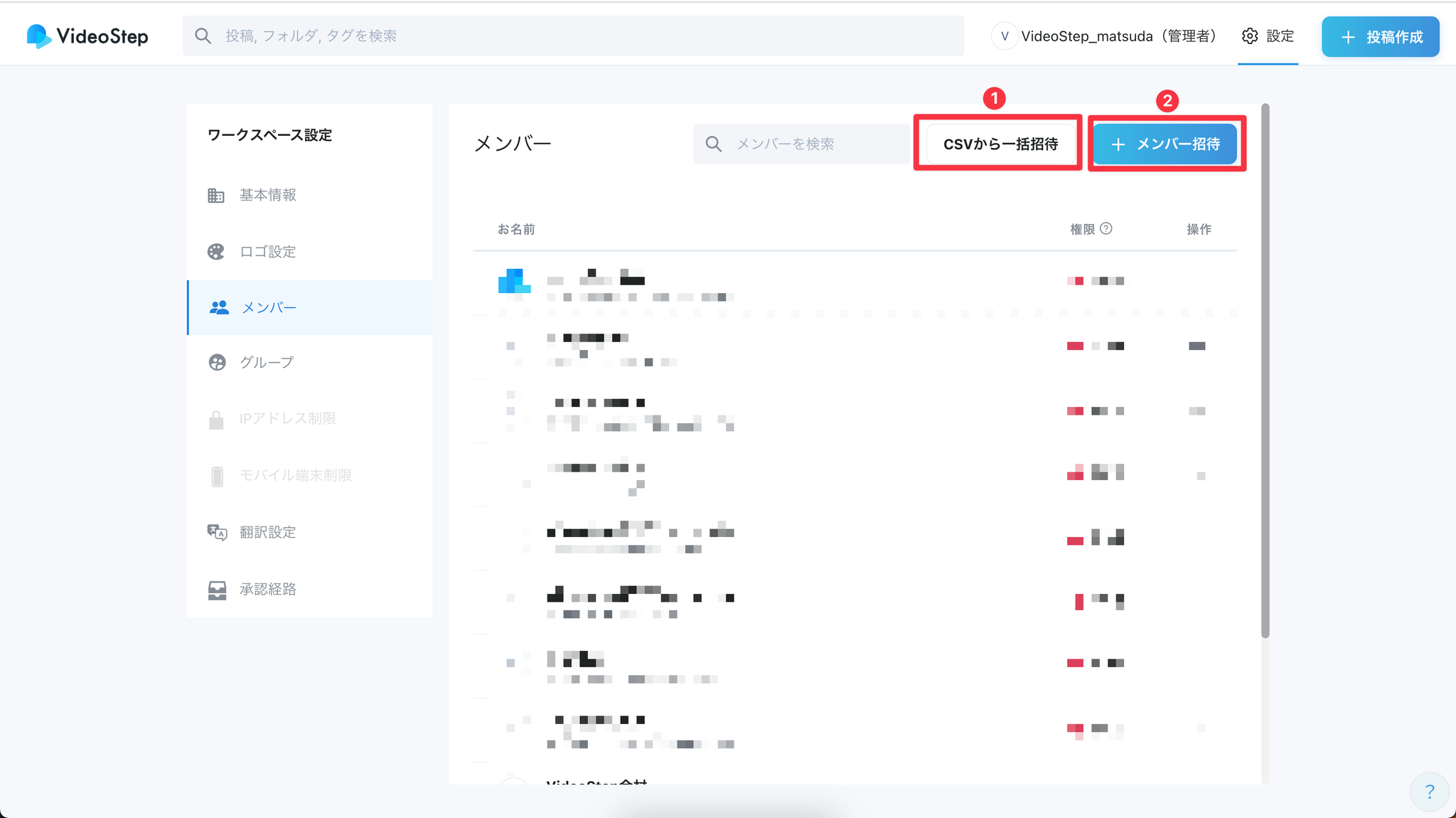The width and height of the screenshot is (1456, 818).
Task: Click the member list vertical scrollbar
Action: coord(1265,370)
